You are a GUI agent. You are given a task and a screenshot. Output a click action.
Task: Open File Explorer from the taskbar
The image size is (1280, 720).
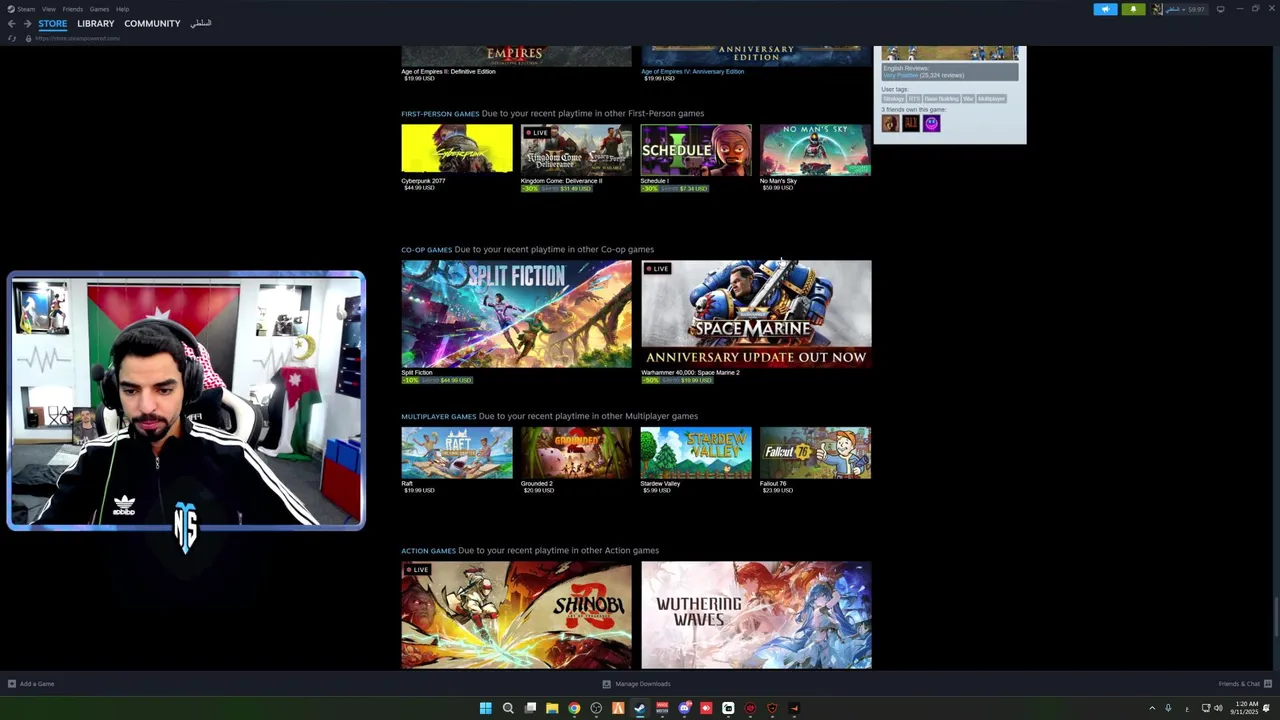pyautogui.click(x=552, y=708)
